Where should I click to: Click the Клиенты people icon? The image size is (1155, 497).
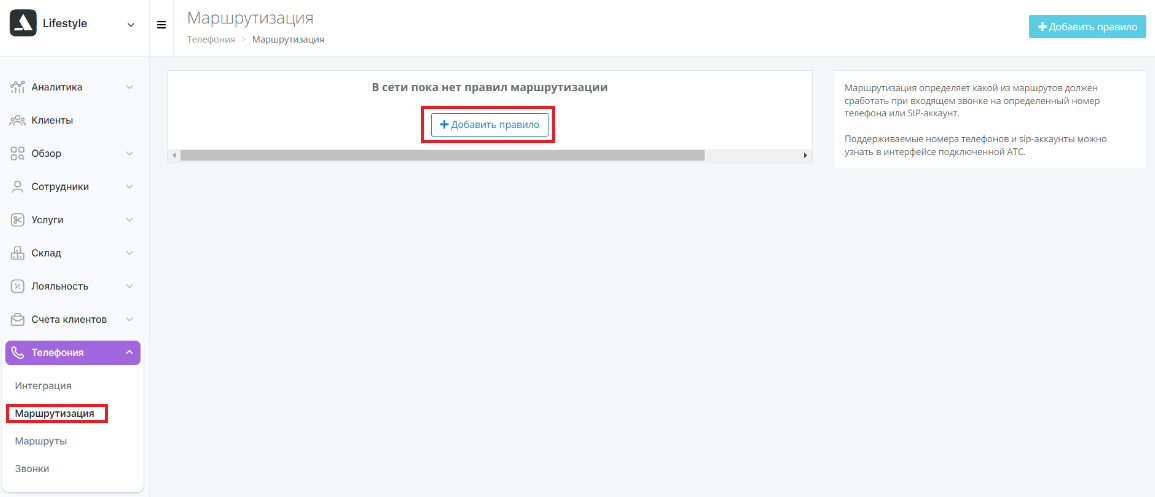click(18, 120)
